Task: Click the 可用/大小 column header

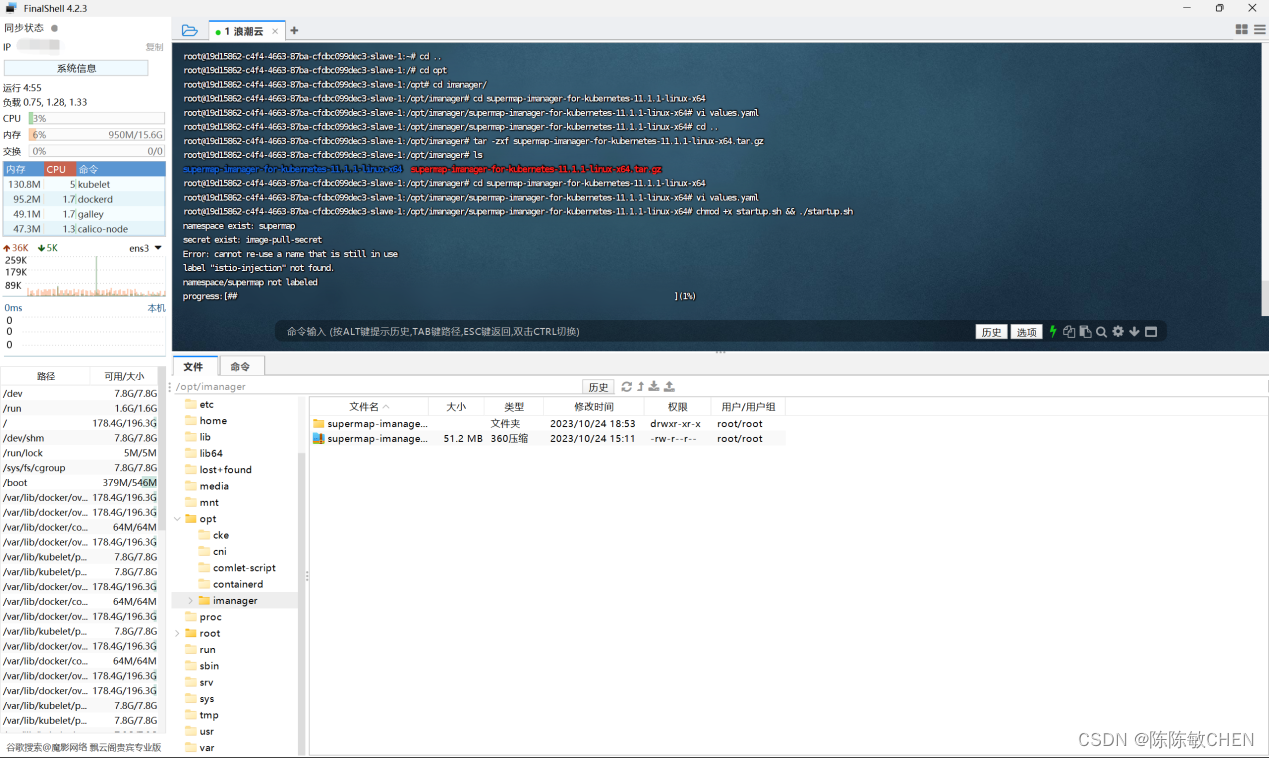Action: (124, 376)
